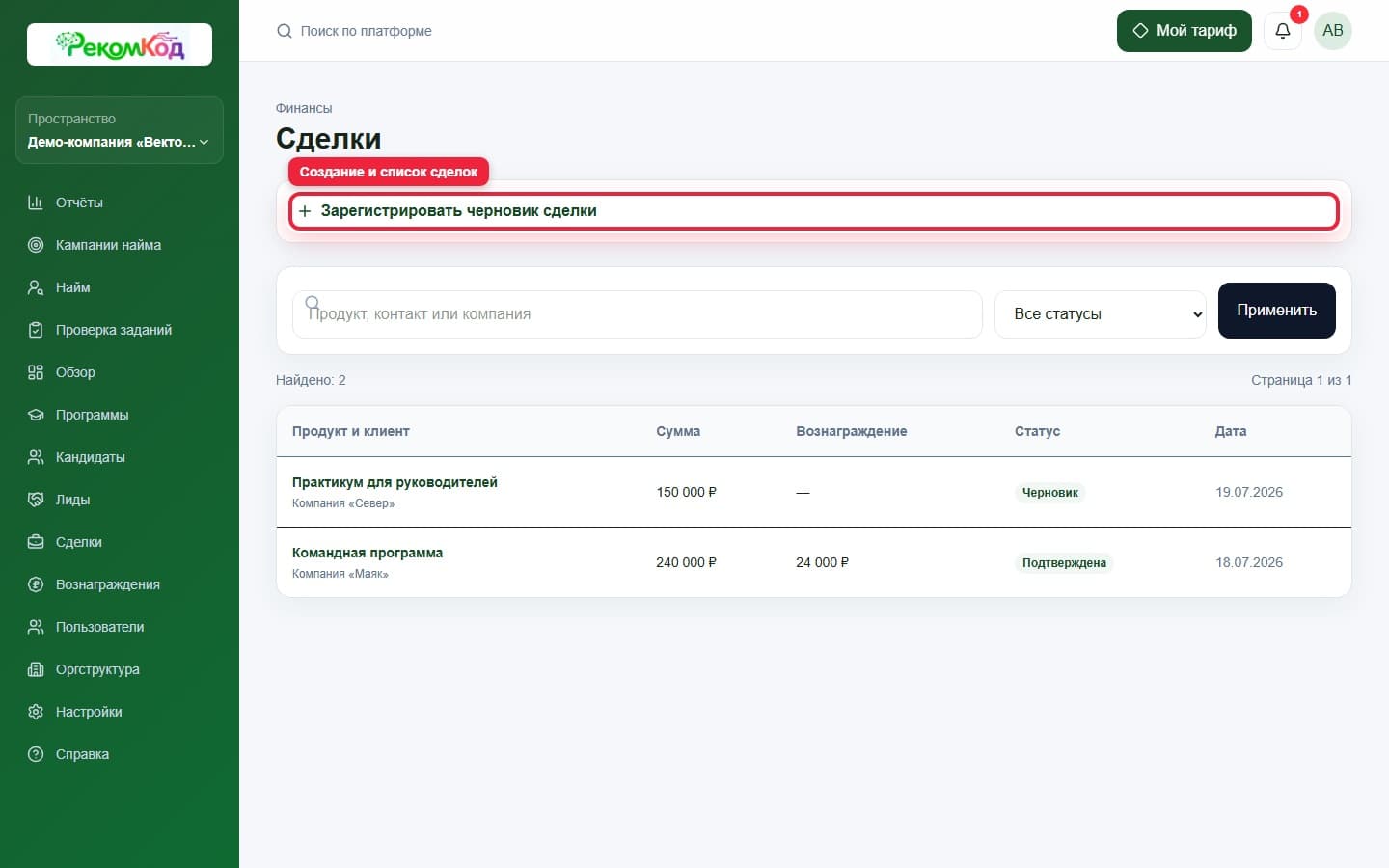Click Компания «Север» client name
Viewport: 1389px width, 868px height.
click(x=343, y=503)
